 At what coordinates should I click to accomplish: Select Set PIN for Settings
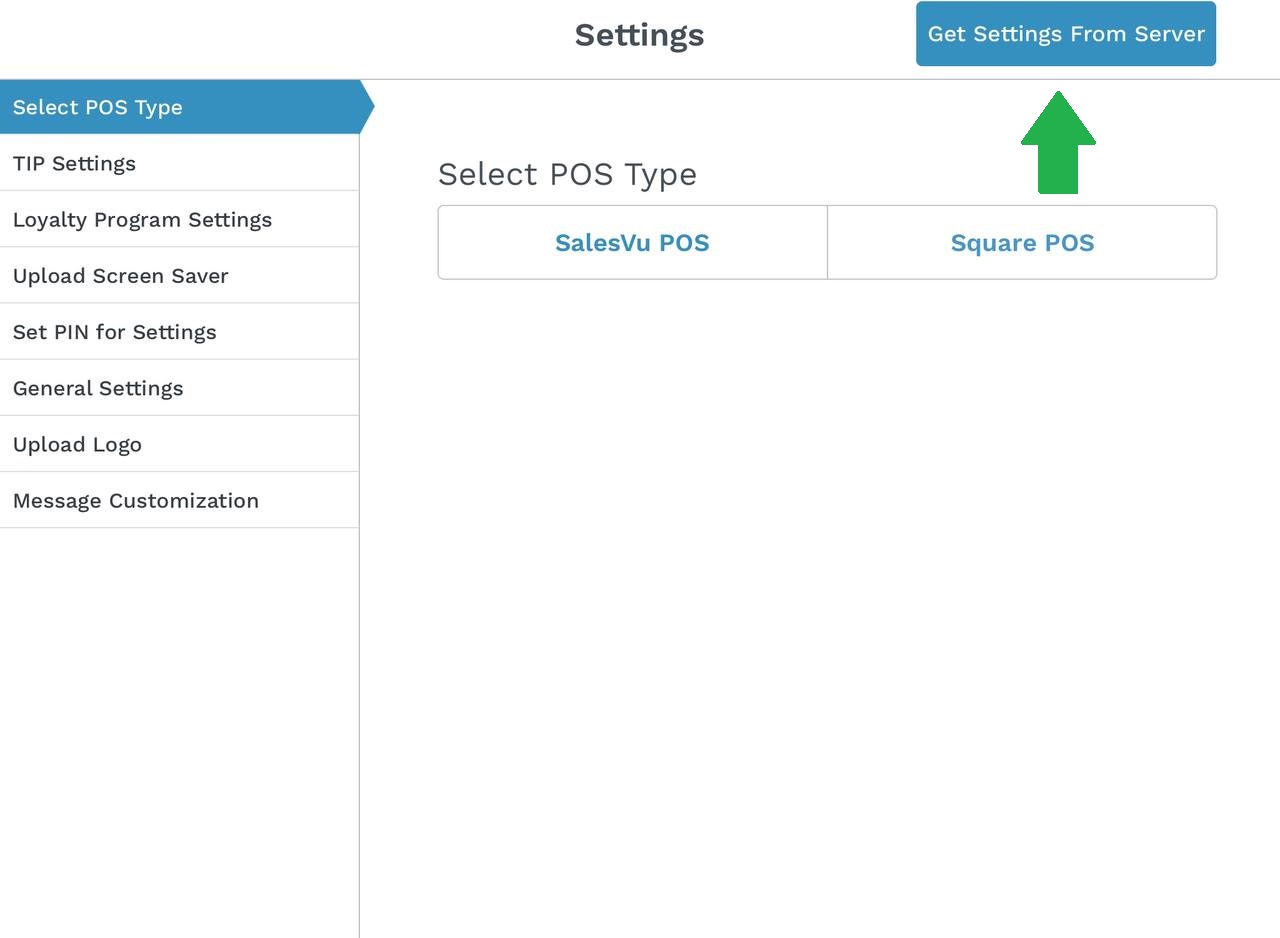click(x=179, y=331)
